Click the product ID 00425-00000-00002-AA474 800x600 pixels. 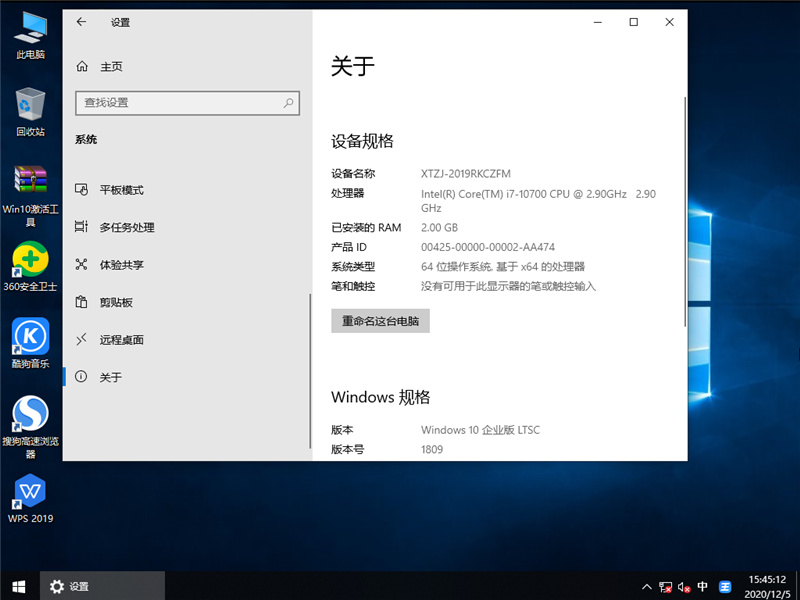488,247
